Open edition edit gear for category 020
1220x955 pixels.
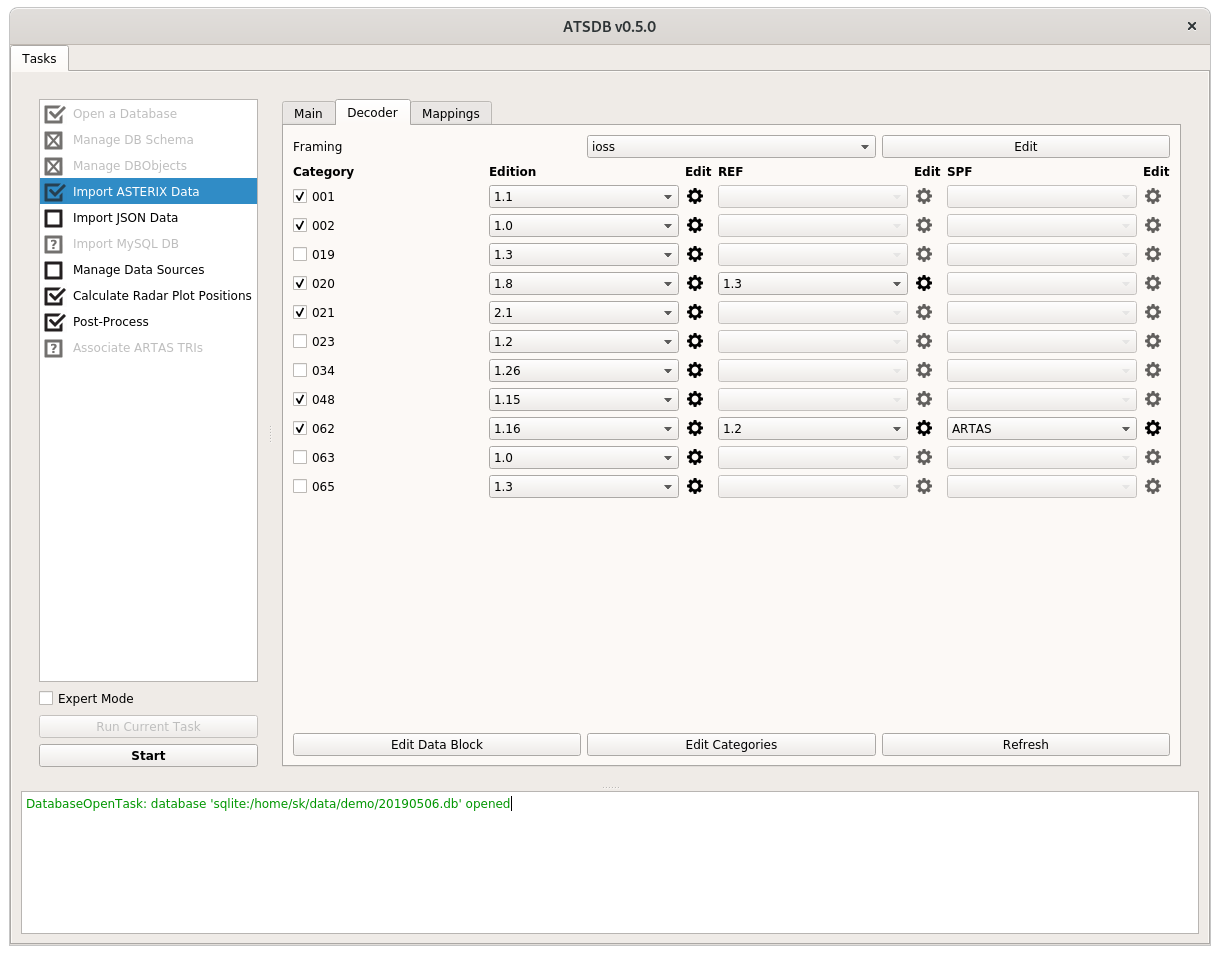point(695,284)
